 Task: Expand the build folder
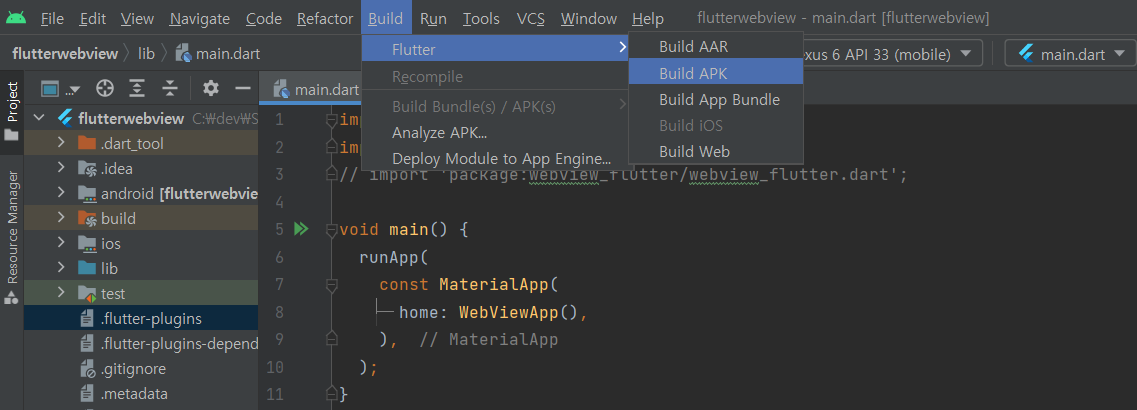click(x=62, y=218)
